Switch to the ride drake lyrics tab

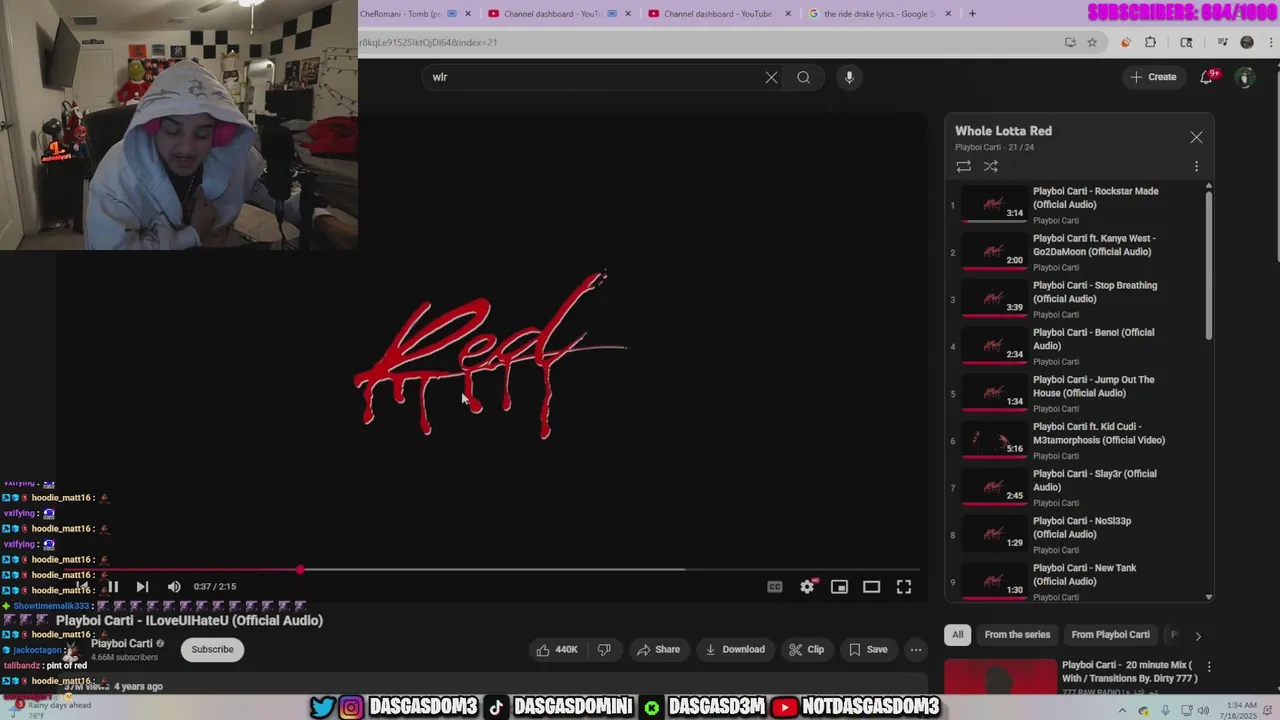pos(878,14)
